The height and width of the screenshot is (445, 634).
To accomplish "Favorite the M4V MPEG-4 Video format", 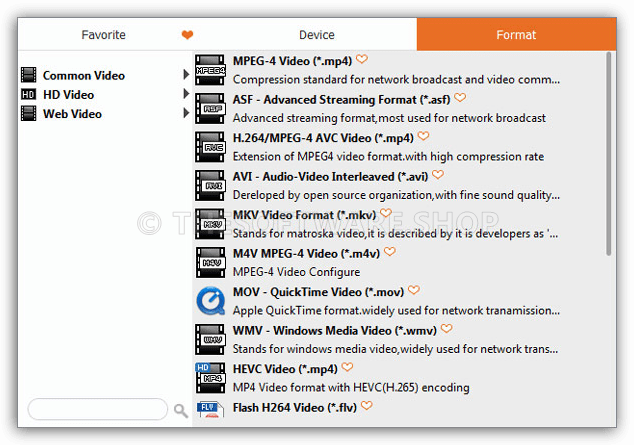I will pos(390,252).
